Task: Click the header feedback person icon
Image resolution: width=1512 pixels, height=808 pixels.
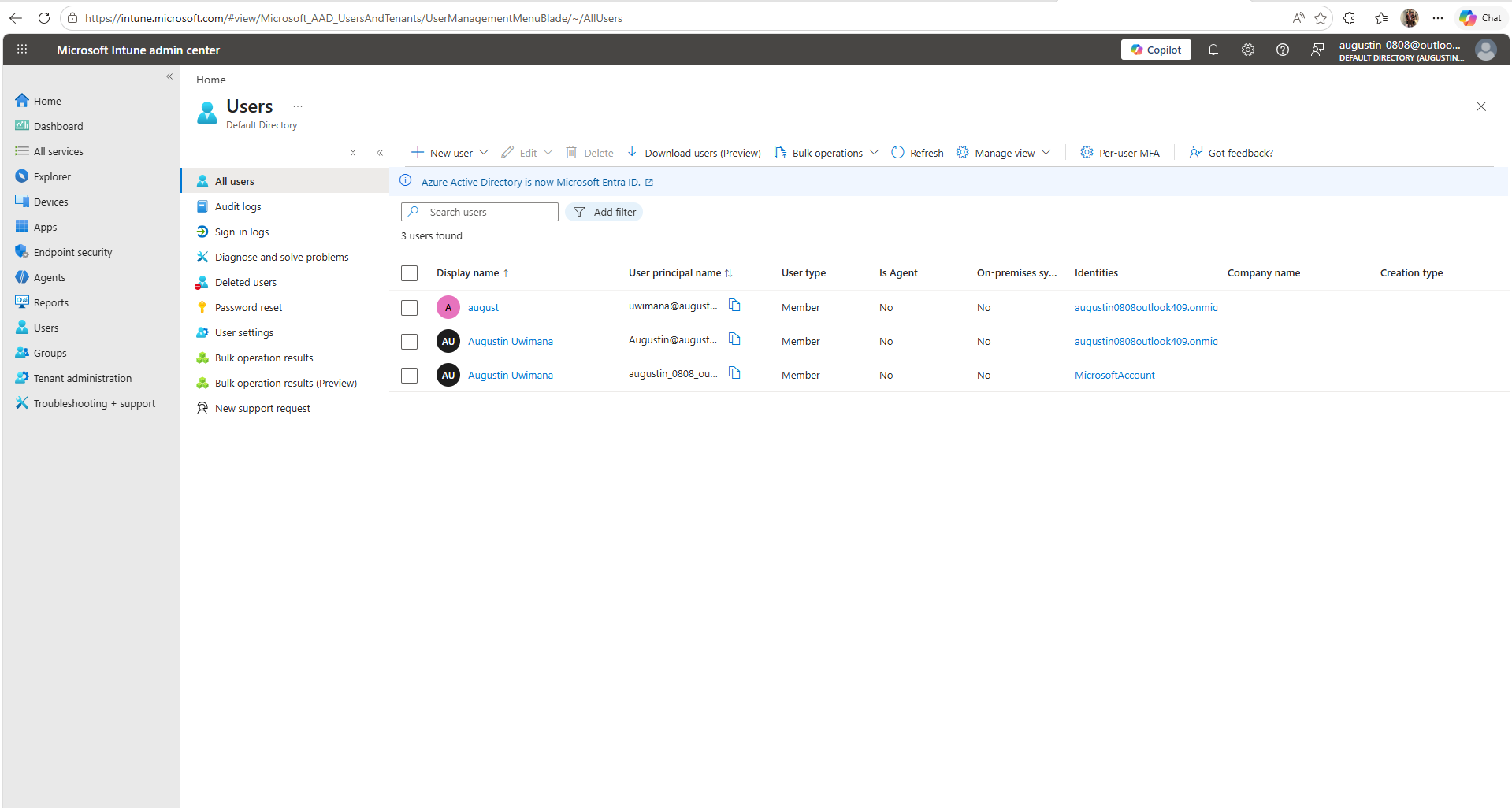Action: (1317, 50)
